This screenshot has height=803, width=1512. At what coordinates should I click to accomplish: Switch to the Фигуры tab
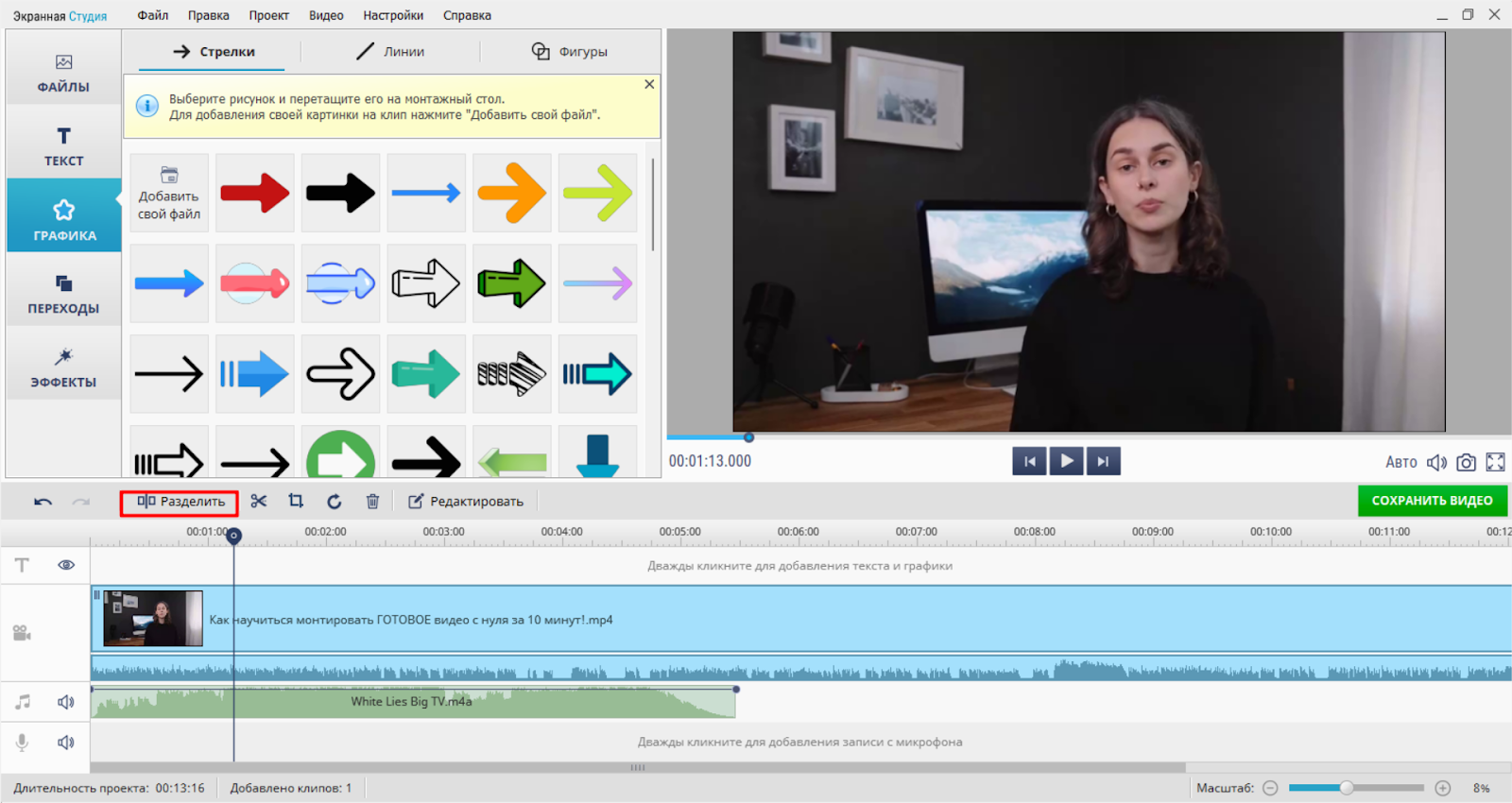[x=569, y=52]
